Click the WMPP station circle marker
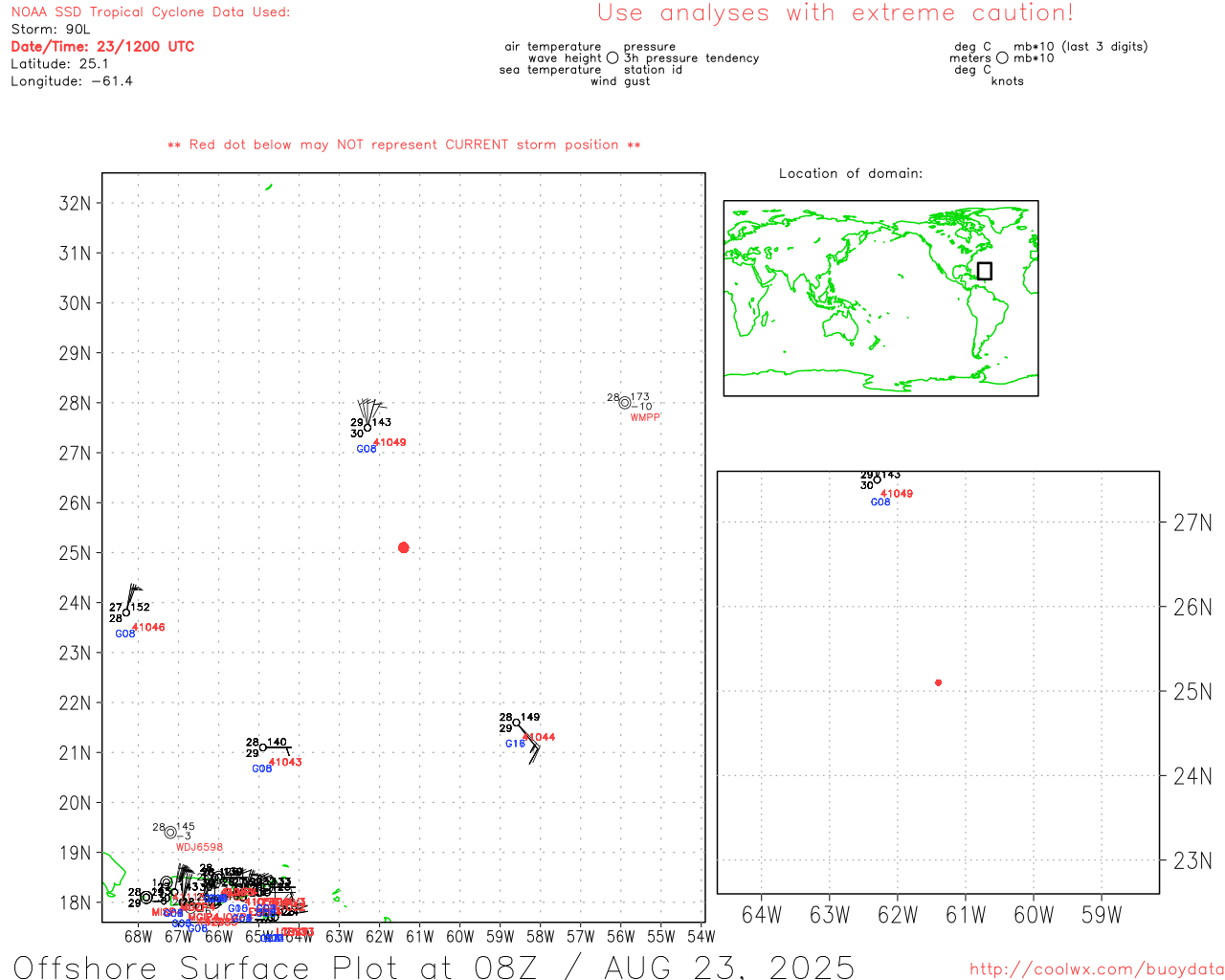 625,403
